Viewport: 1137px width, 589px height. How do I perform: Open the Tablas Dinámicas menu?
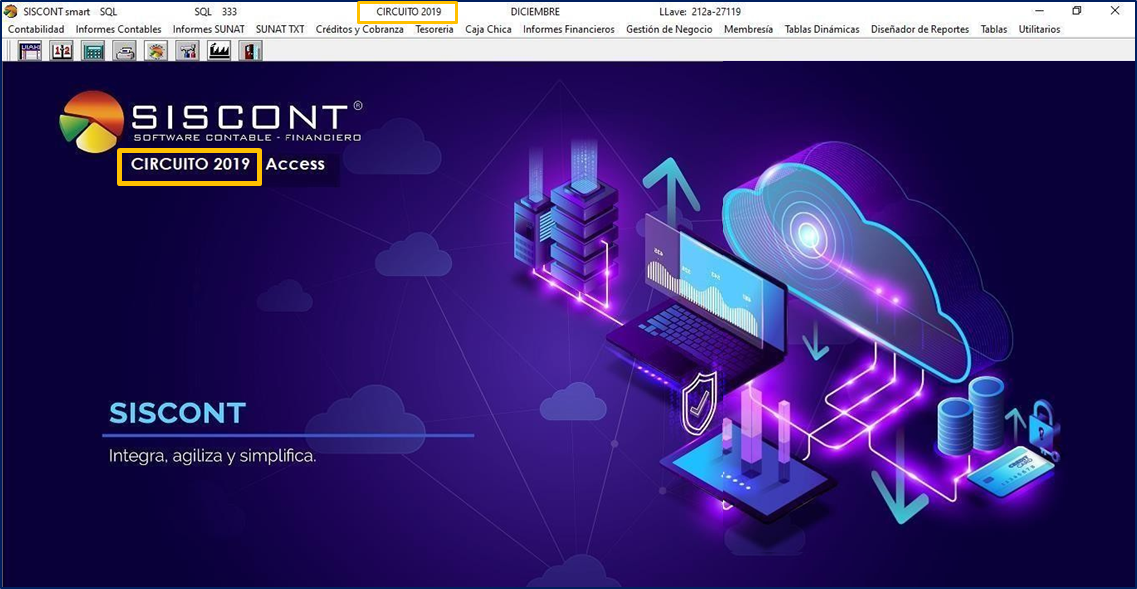pyautogui.click(x=822, y=29)
